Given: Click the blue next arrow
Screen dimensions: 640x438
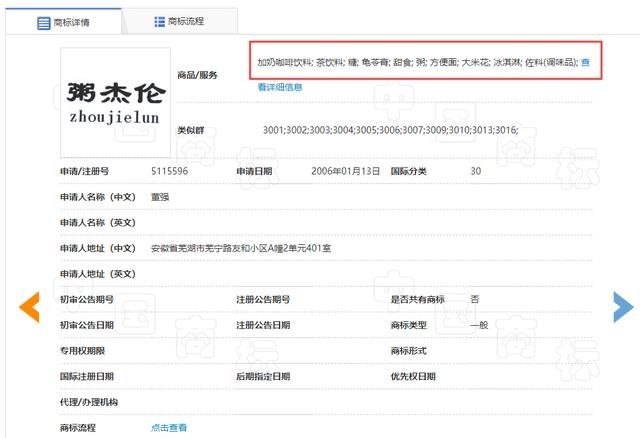Looking at the screenshot, I should 623,307.
